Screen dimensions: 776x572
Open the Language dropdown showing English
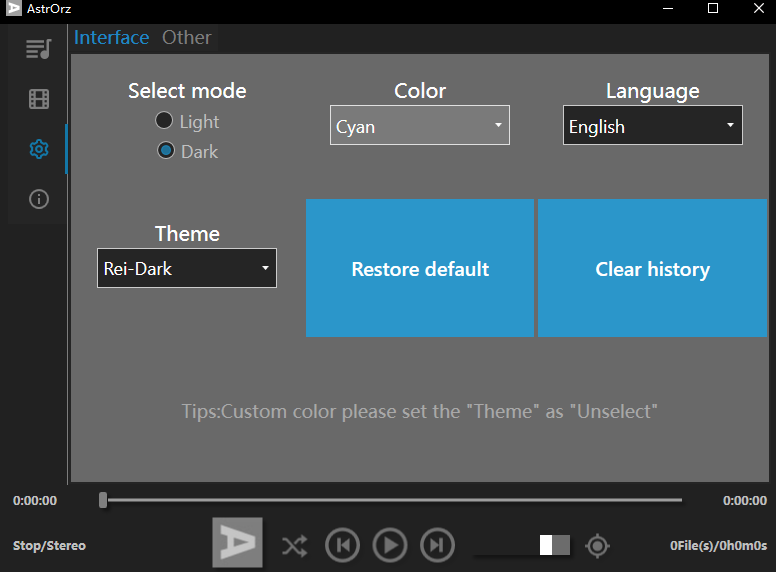(x=653, y=125)
